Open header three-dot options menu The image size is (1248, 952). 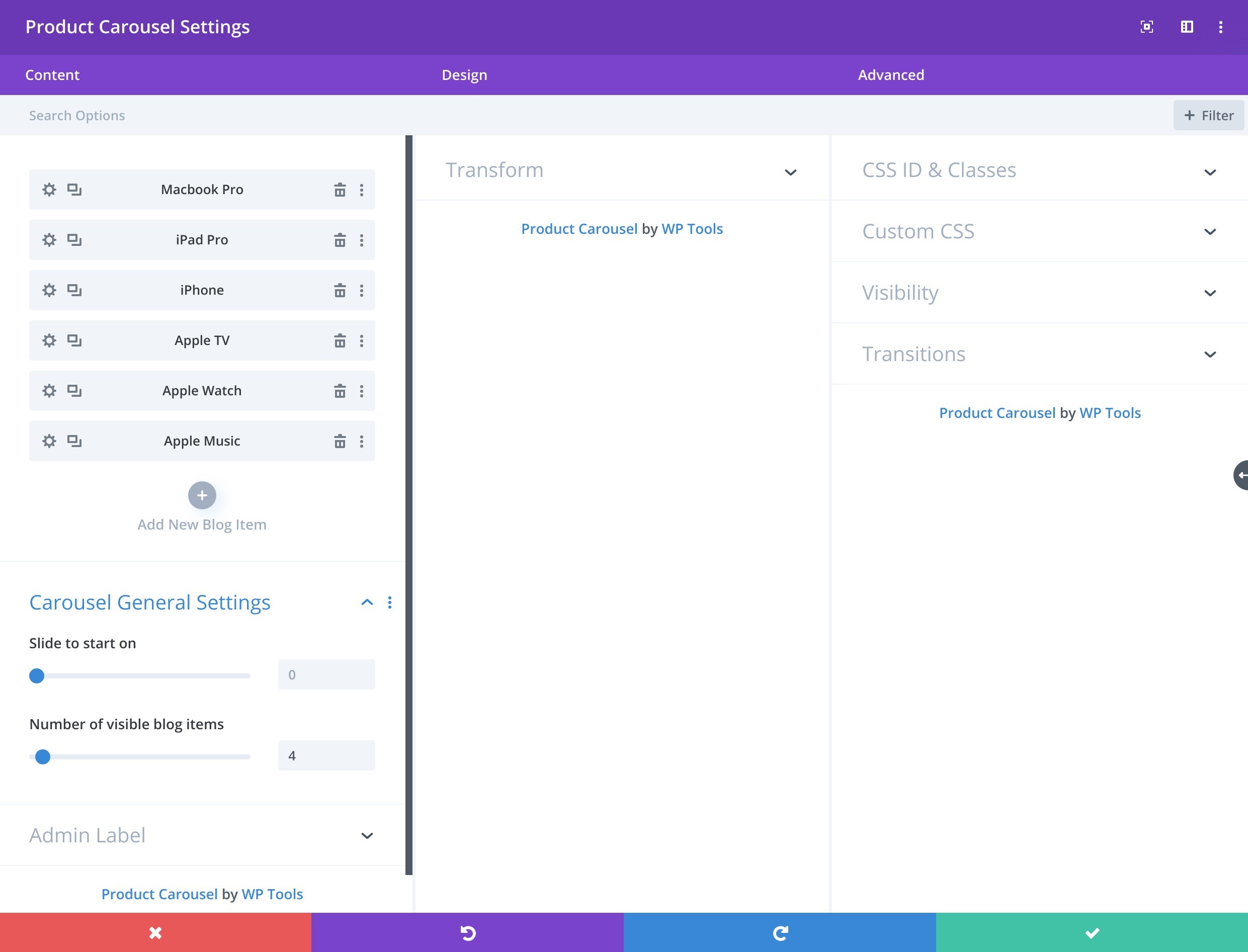pyautogui.click(x=1221, y=27)
